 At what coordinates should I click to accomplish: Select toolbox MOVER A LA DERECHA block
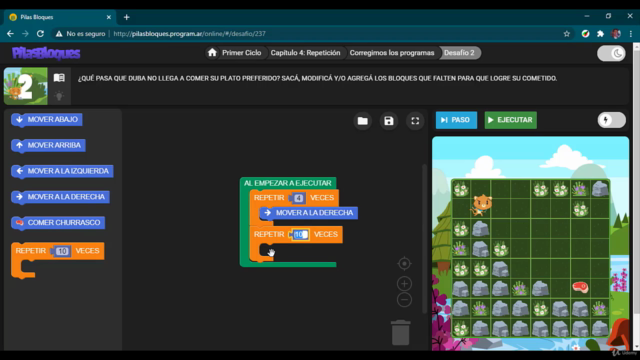60,197
